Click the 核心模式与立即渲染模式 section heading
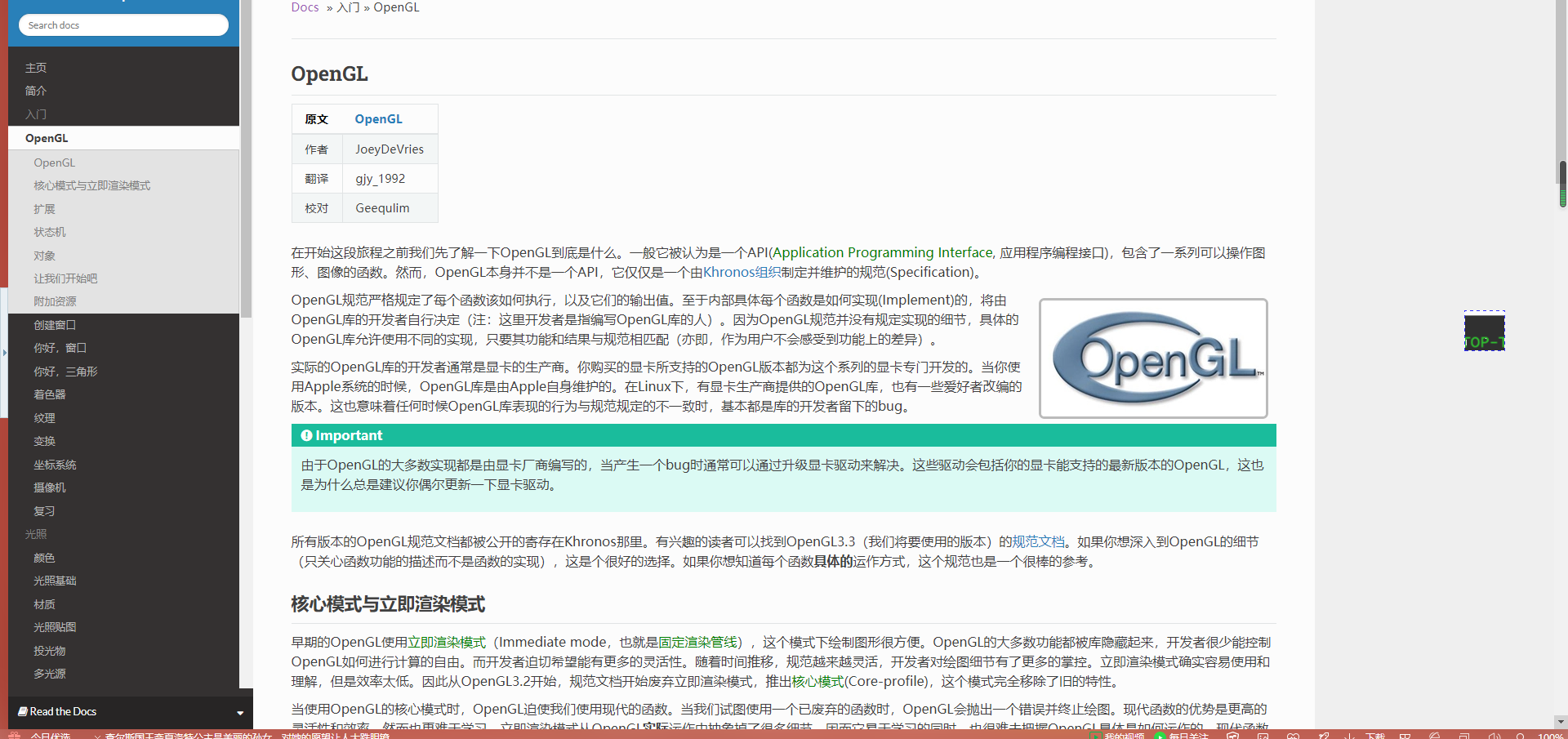 [388, 605]
